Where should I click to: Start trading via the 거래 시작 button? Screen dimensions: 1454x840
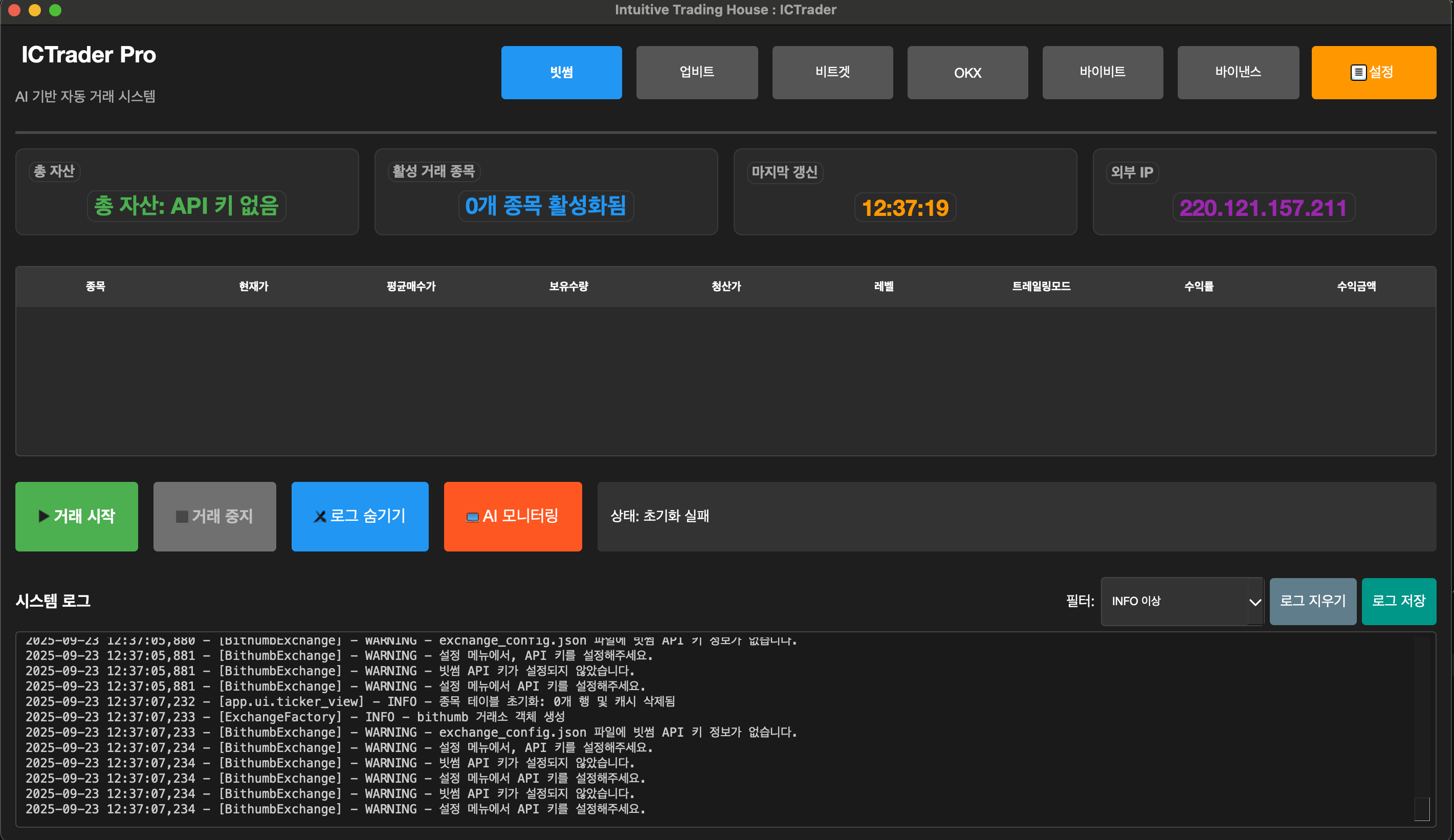pyautogui.click(x=77, y=516)
